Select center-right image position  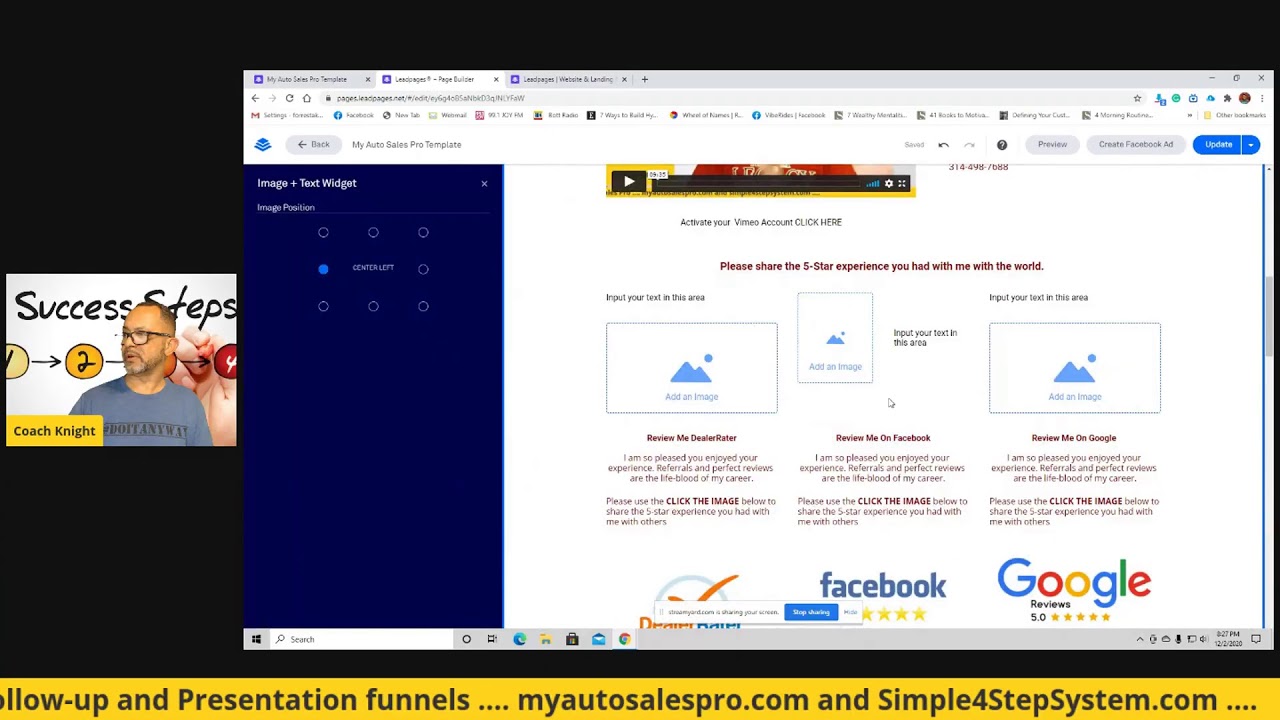pyautogui.click(x=423, y=268)
